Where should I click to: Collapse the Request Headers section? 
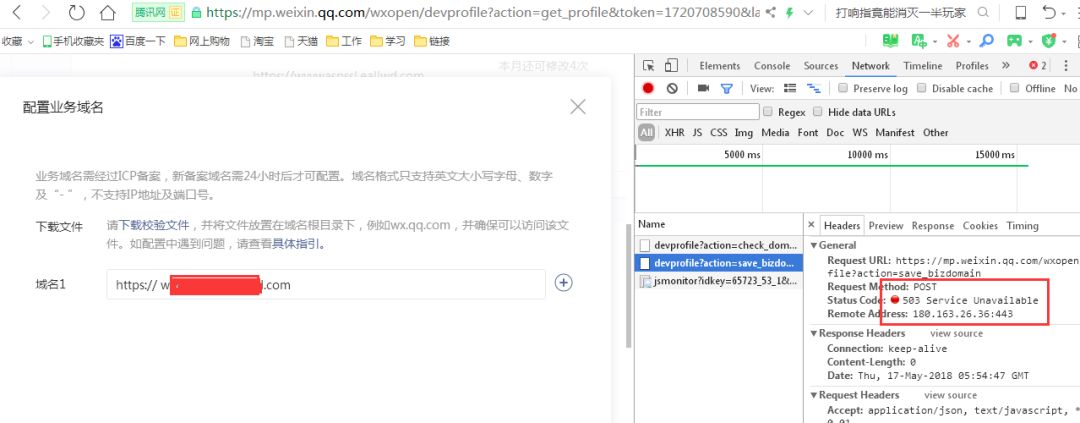814,395
